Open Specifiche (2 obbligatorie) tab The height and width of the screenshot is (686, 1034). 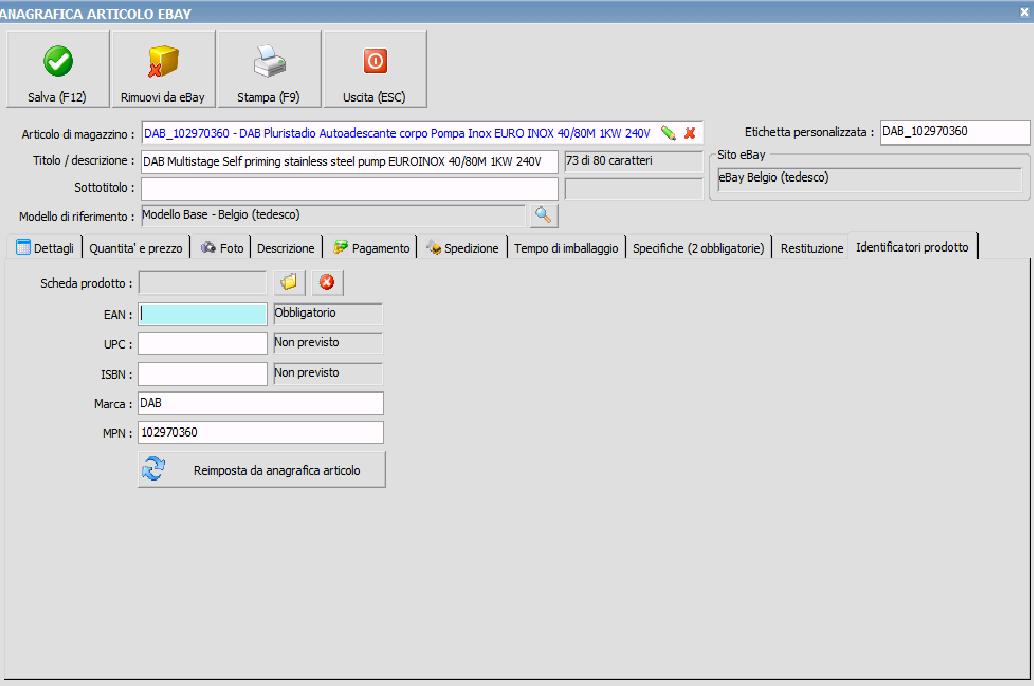698,248
